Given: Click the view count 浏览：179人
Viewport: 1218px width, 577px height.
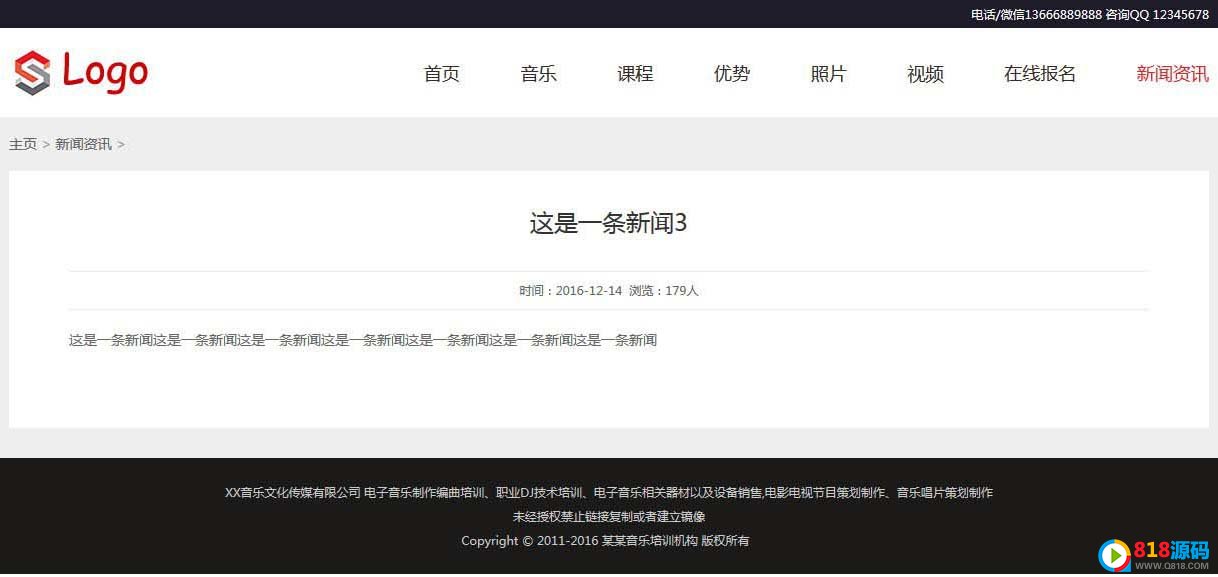Looking at the screenshot, I should 664,291.
